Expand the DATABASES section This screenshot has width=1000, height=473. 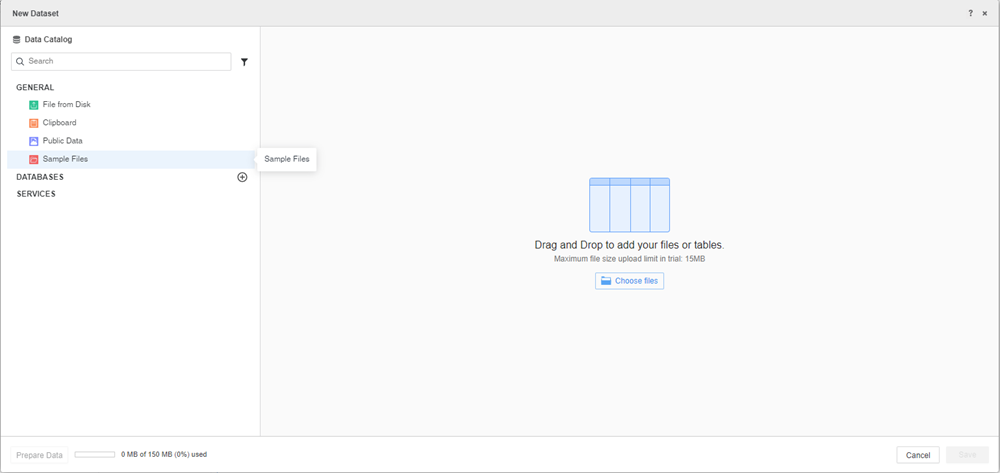coord(40,177)
